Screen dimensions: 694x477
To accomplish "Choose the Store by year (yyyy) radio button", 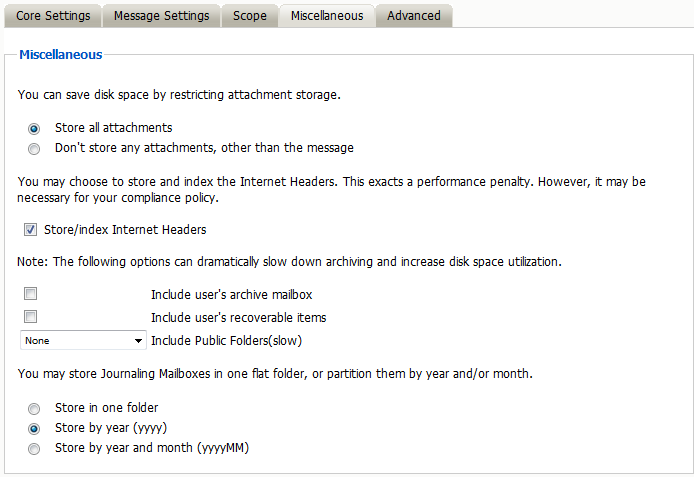I will tap(34, 428).
